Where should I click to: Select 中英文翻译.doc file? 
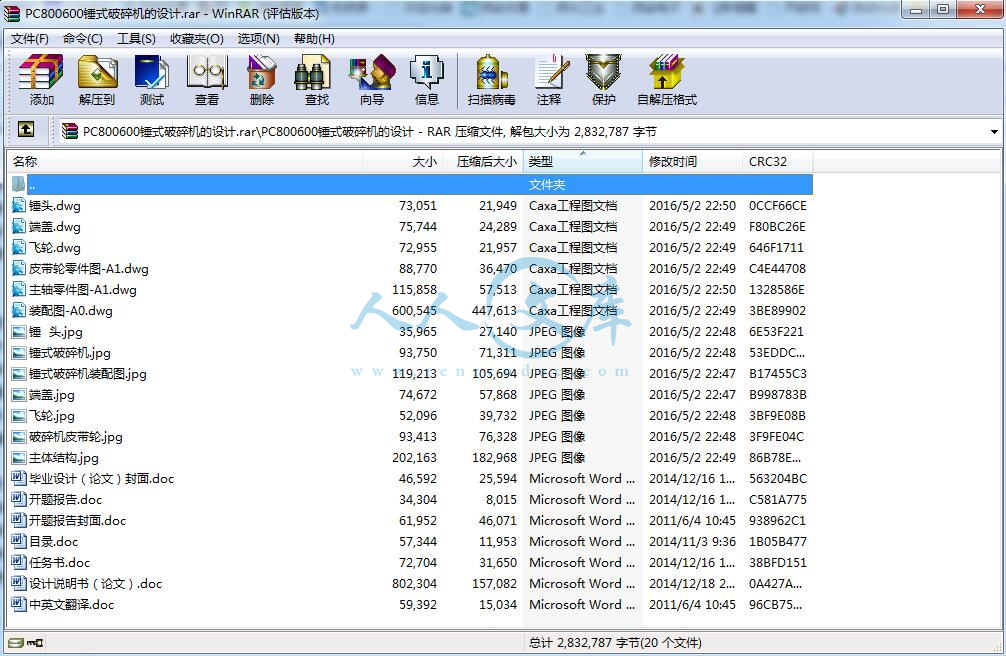pyautogui.click(x=411, y=605)
